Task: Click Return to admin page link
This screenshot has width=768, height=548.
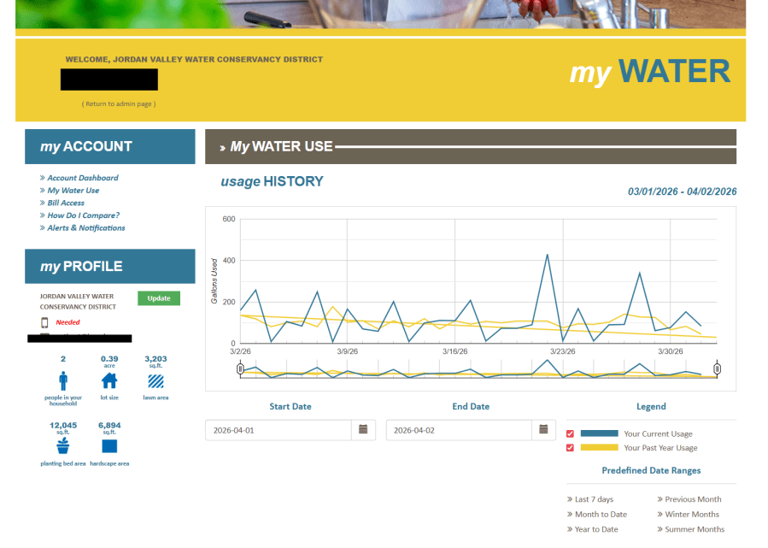Action: 119,104
